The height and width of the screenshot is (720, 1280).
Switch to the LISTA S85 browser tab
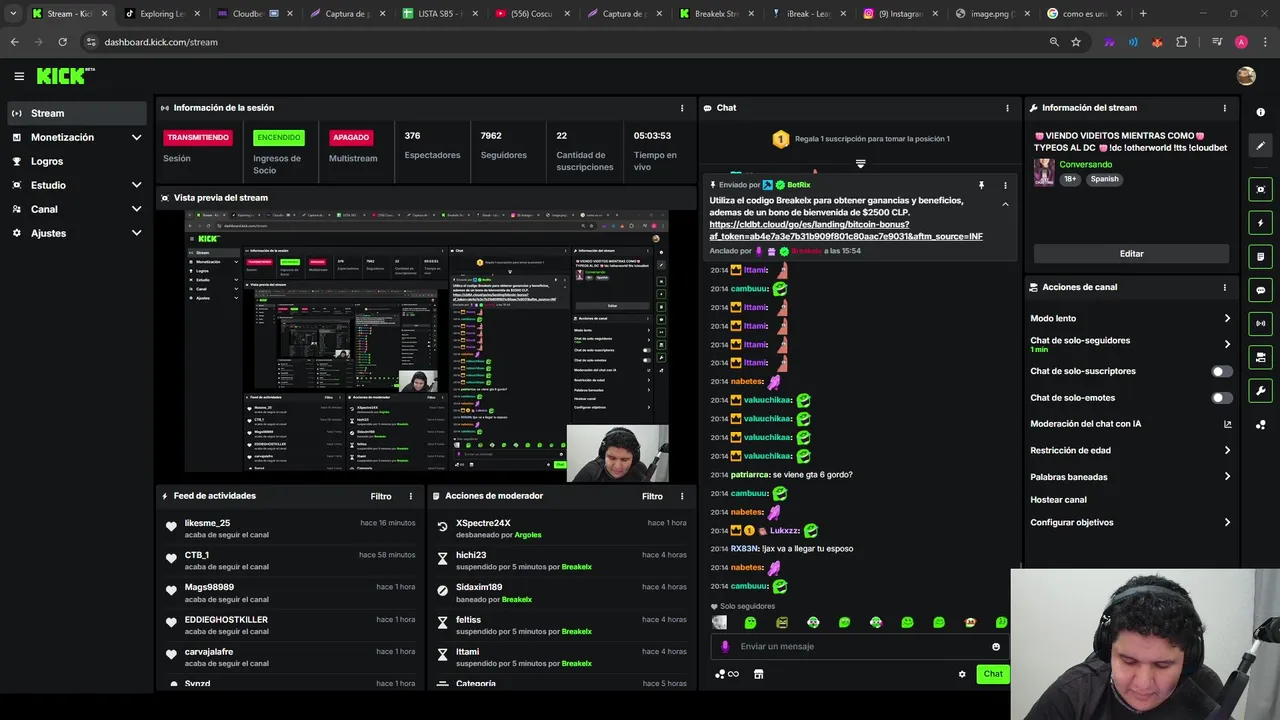pos(438,14)
